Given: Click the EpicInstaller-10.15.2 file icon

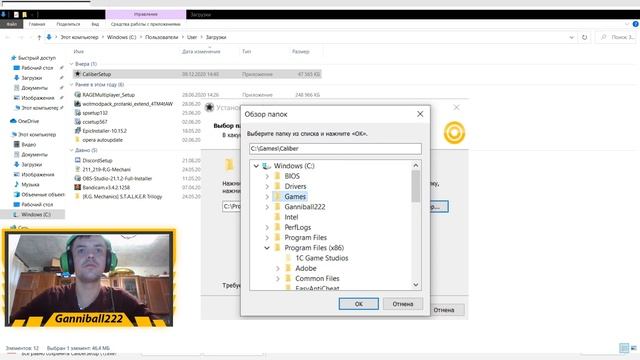Looking at the screenshot, I should point(78,131).
